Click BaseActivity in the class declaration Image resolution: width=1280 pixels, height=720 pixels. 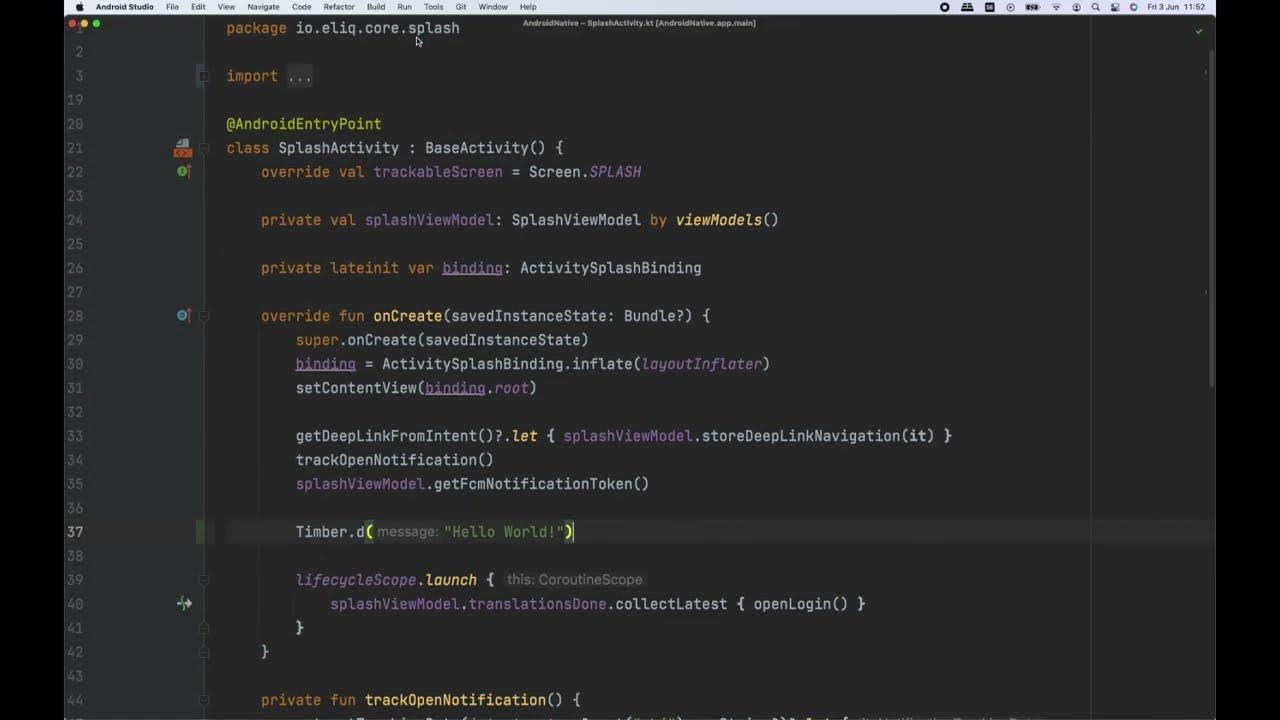[477, 148]
